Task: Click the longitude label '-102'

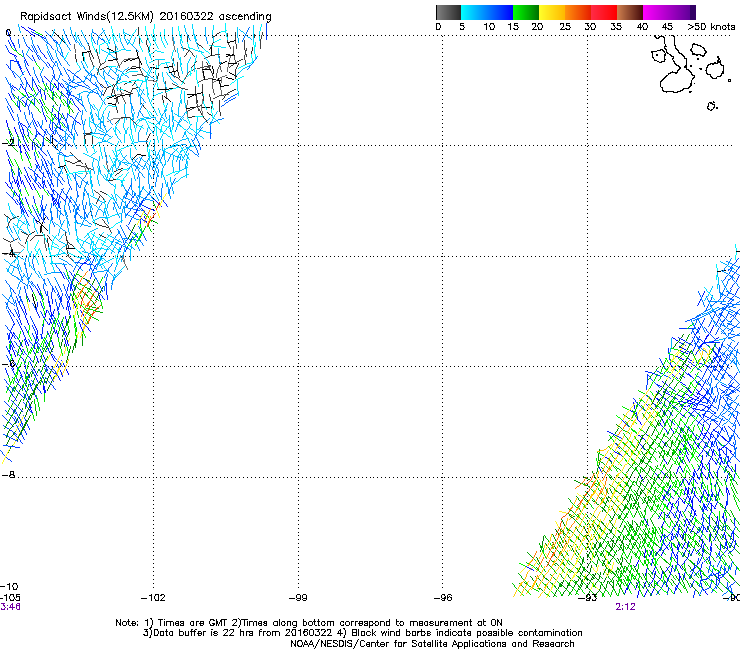Action: (153, 598)
